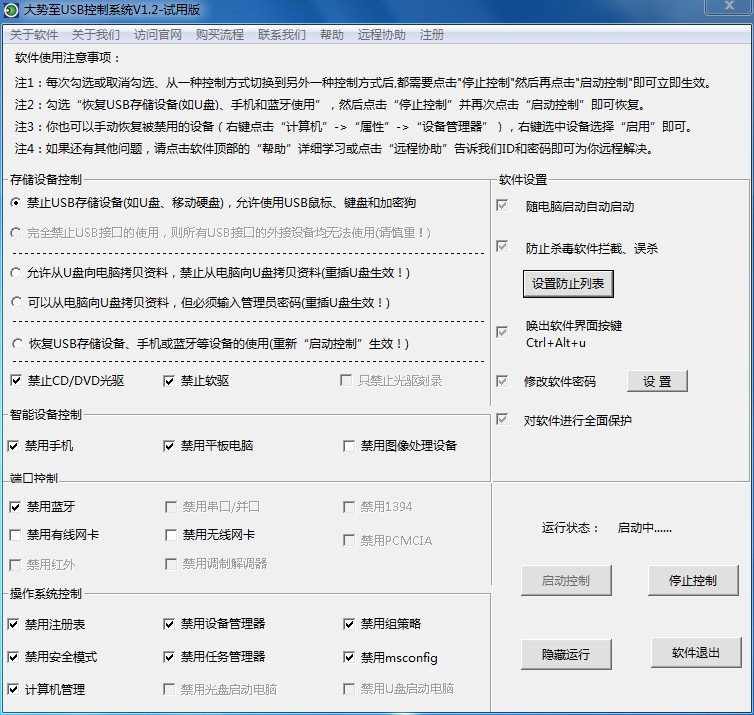Image resolution: width=754 pixels, height=715 pixels.
Task: Enable 禁用图像处理设备 checkbox
Action: click(x=349, y=446)
